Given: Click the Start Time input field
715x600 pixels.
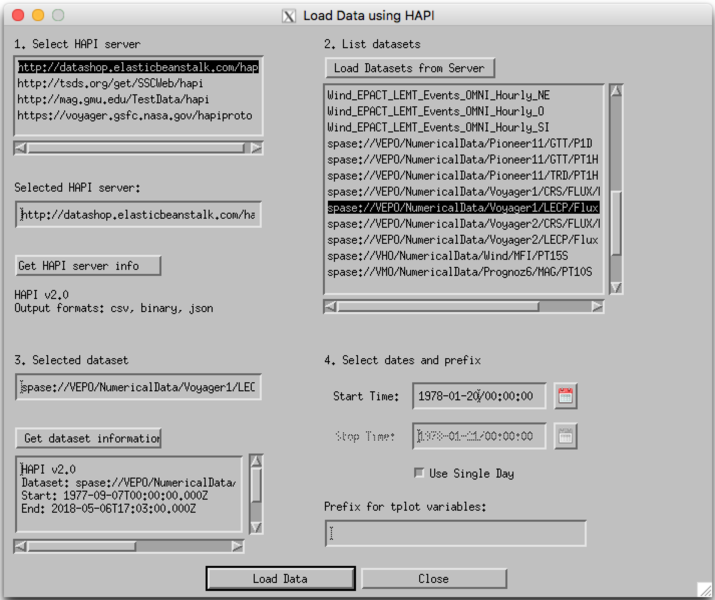Looking at the screenshot, I should coord(479,396).
